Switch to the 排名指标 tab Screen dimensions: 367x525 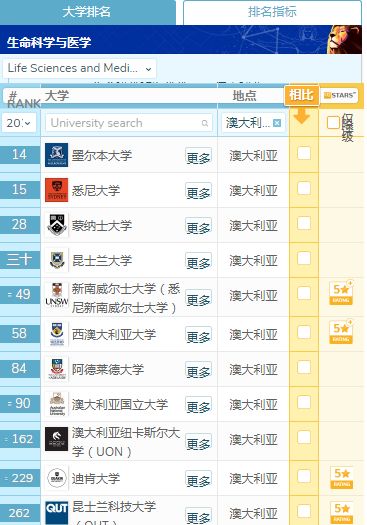tap(272, 12)
